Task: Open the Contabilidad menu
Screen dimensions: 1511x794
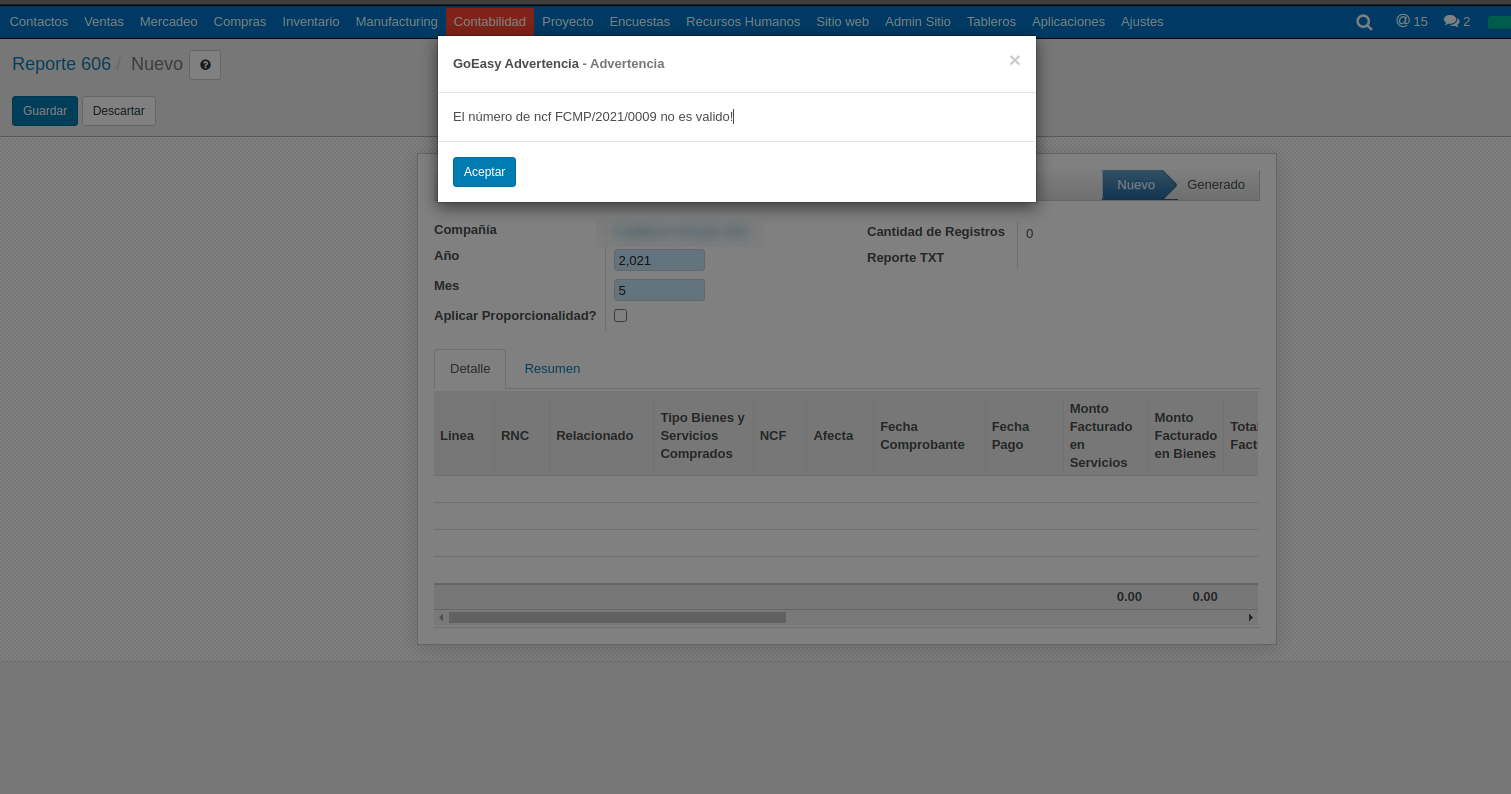Action: coord(490,21)
